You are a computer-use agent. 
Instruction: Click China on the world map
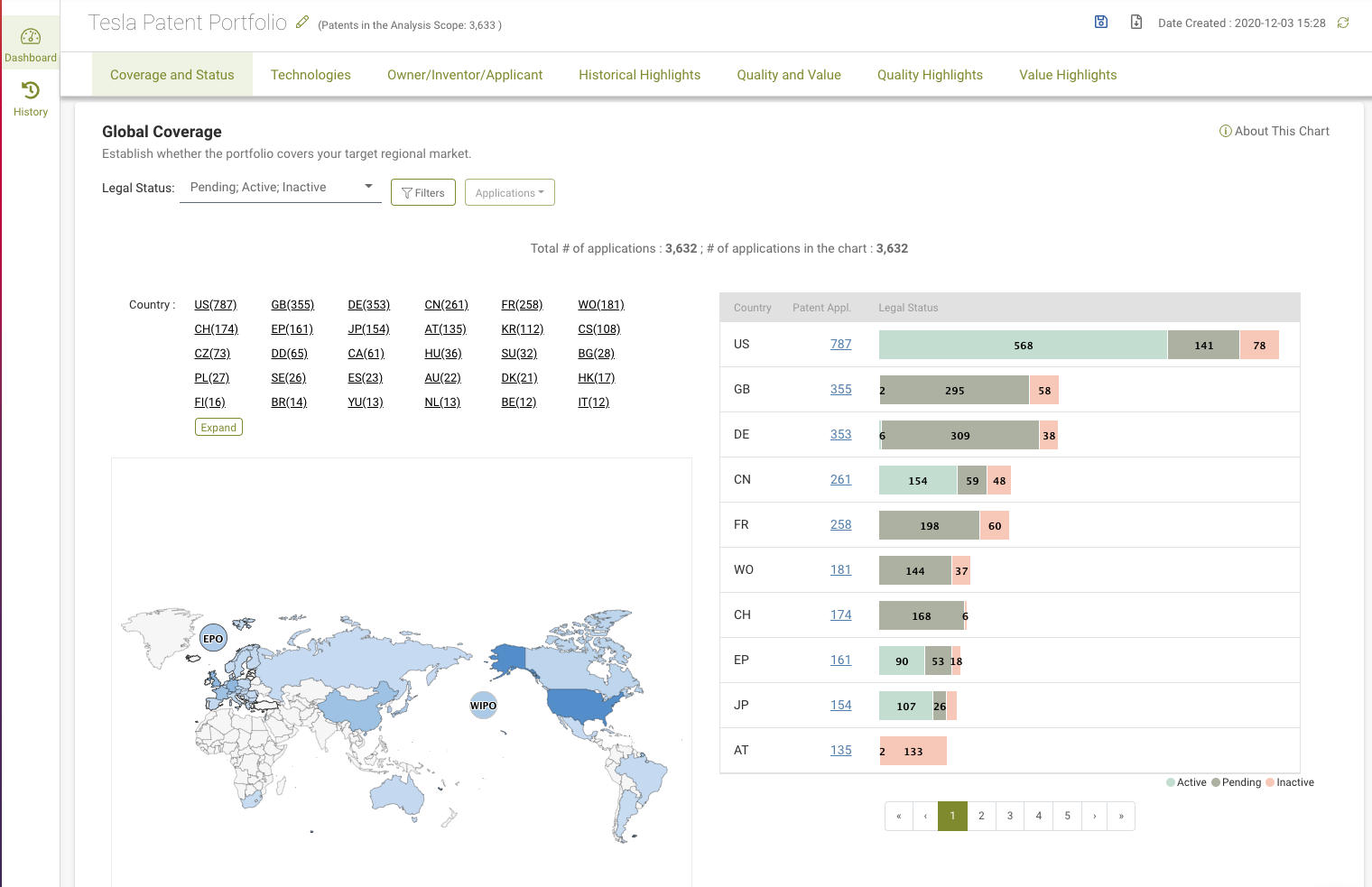pos(361,707)
